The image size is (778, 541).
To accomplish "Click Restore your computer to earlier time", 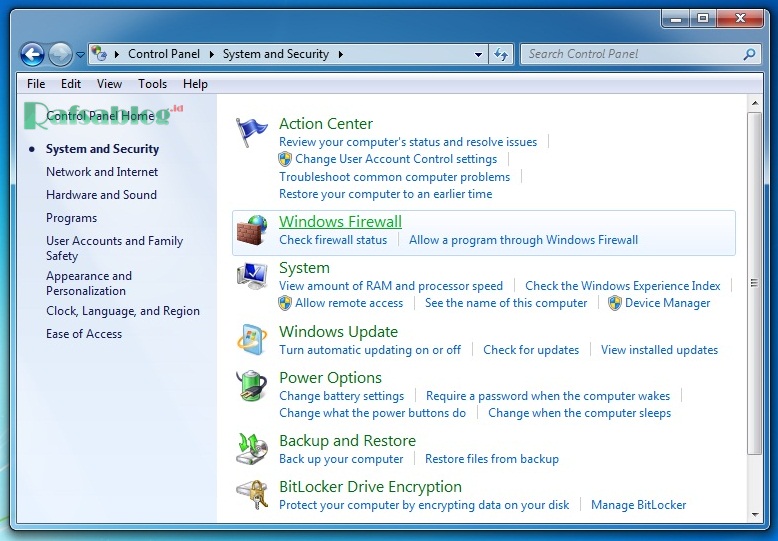I will pyautogui.click(x=386, y=194).
